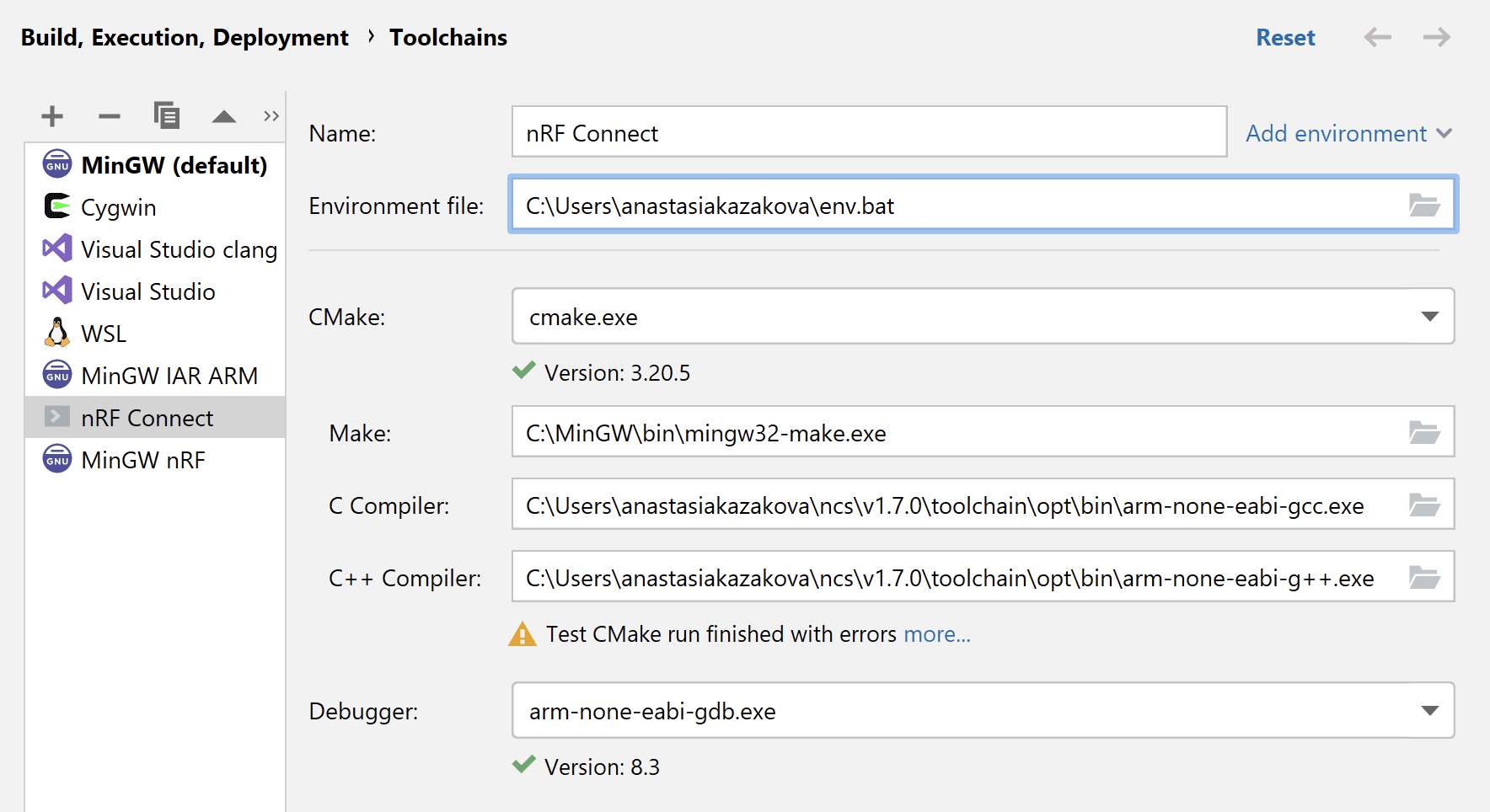Open Add environment dropdown
Screen dimensions: 1490x812
(1348, 133)
